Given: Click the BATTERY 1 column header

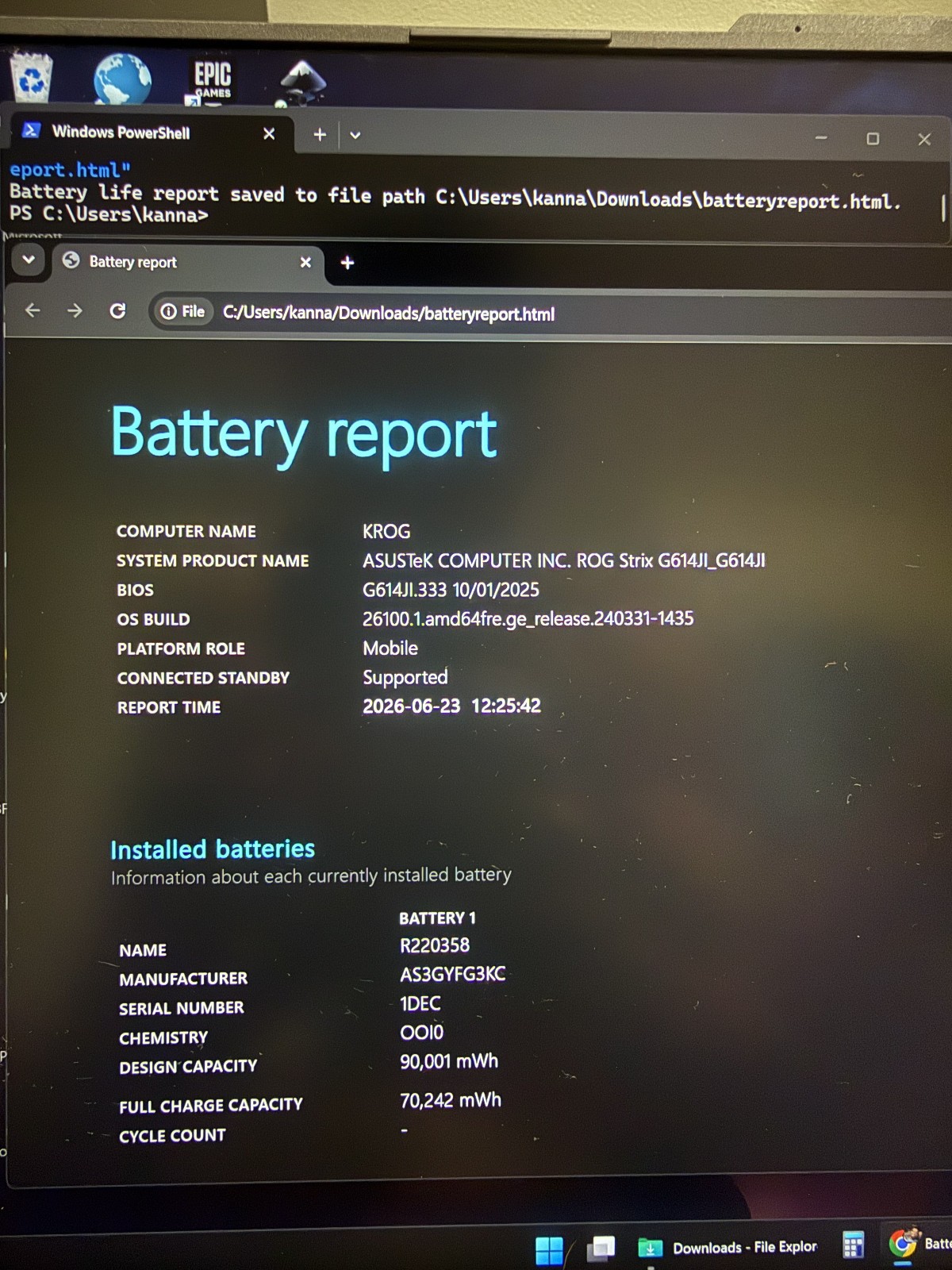Looking at the screenshot, I should [437, 918].
